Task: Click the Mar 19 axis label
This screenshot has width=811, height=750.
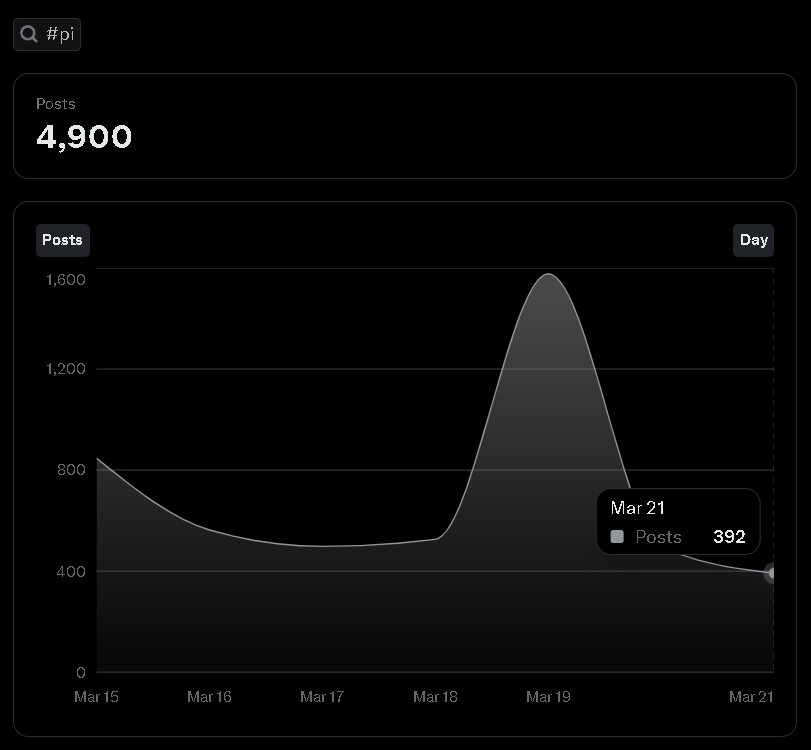Action: point(548,697)
